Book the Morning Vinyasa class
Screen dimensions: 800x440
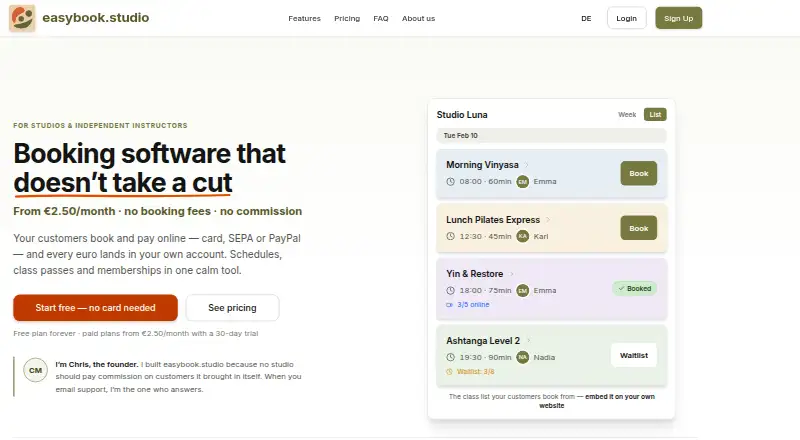639,174
